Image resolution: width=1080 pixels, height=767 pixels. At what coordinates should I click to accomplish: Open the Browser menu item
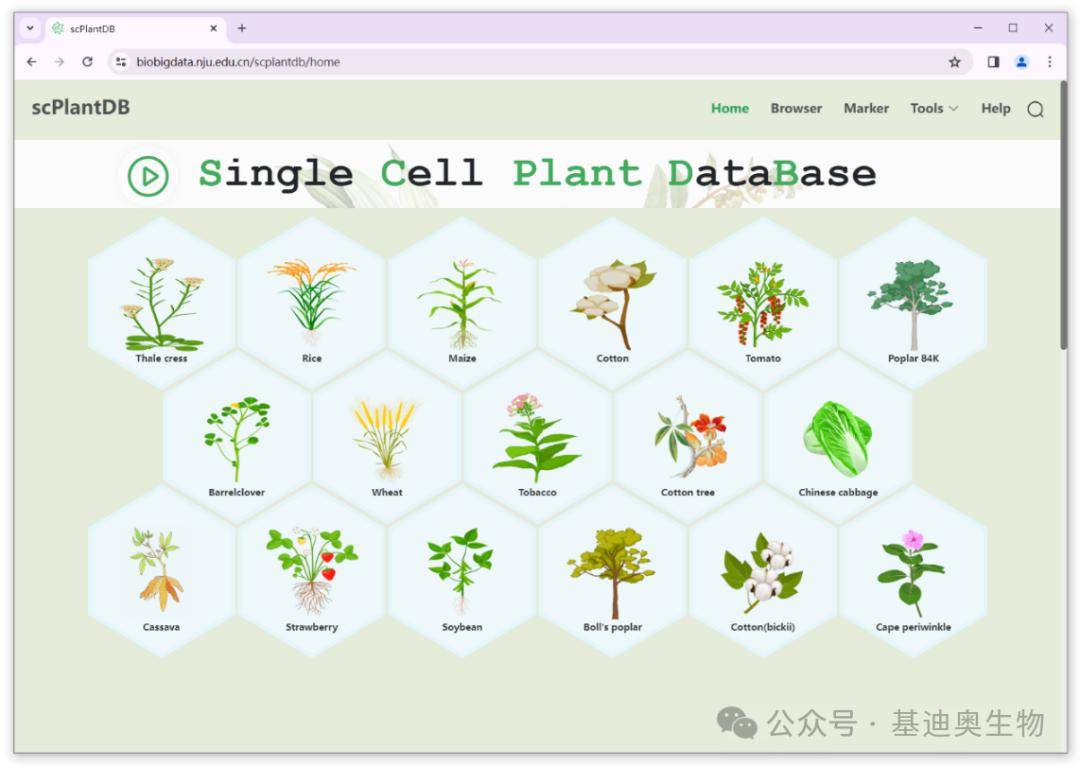click(x=796, y=109)
